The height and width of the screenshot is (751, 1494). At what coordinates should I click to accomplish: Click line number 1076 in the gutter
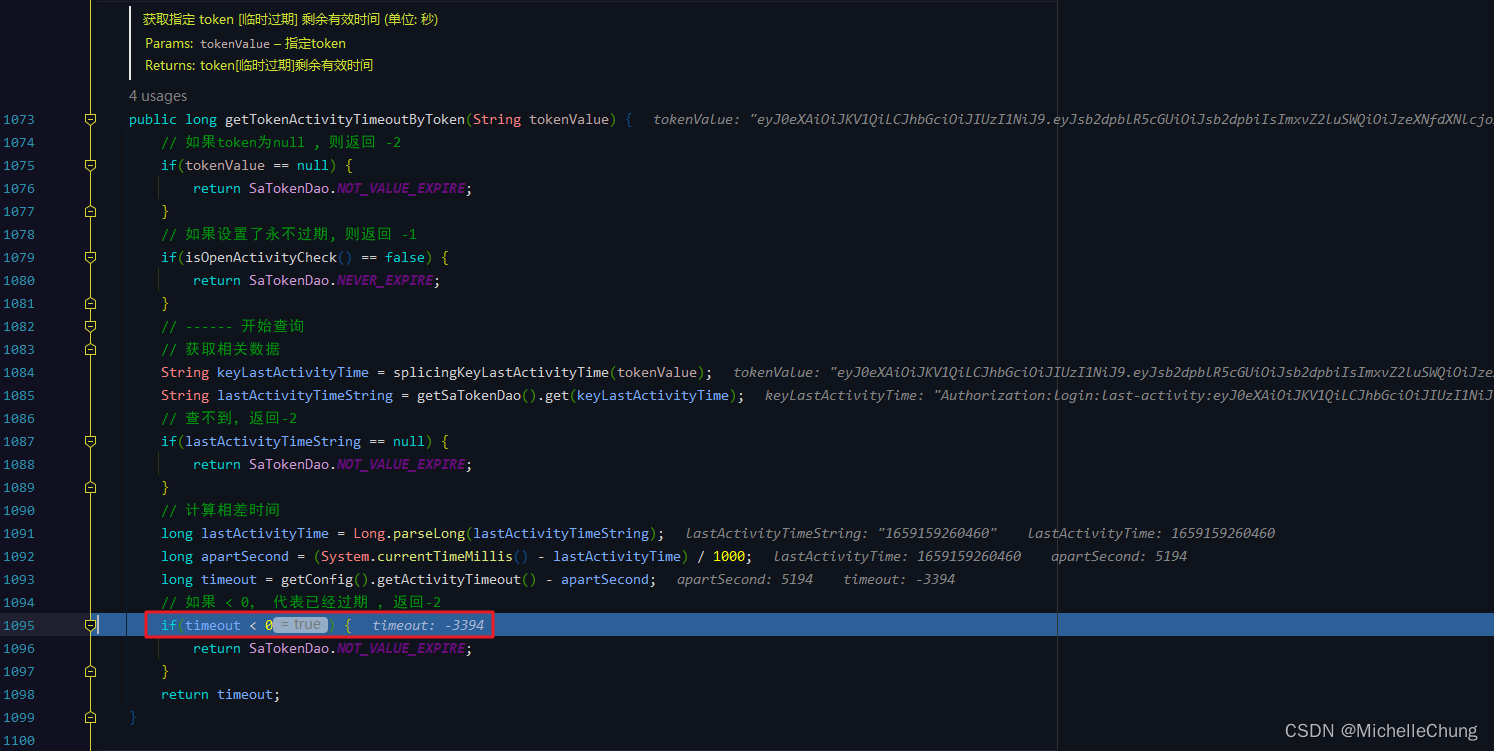pyautogui.click(x=18, y=188)
